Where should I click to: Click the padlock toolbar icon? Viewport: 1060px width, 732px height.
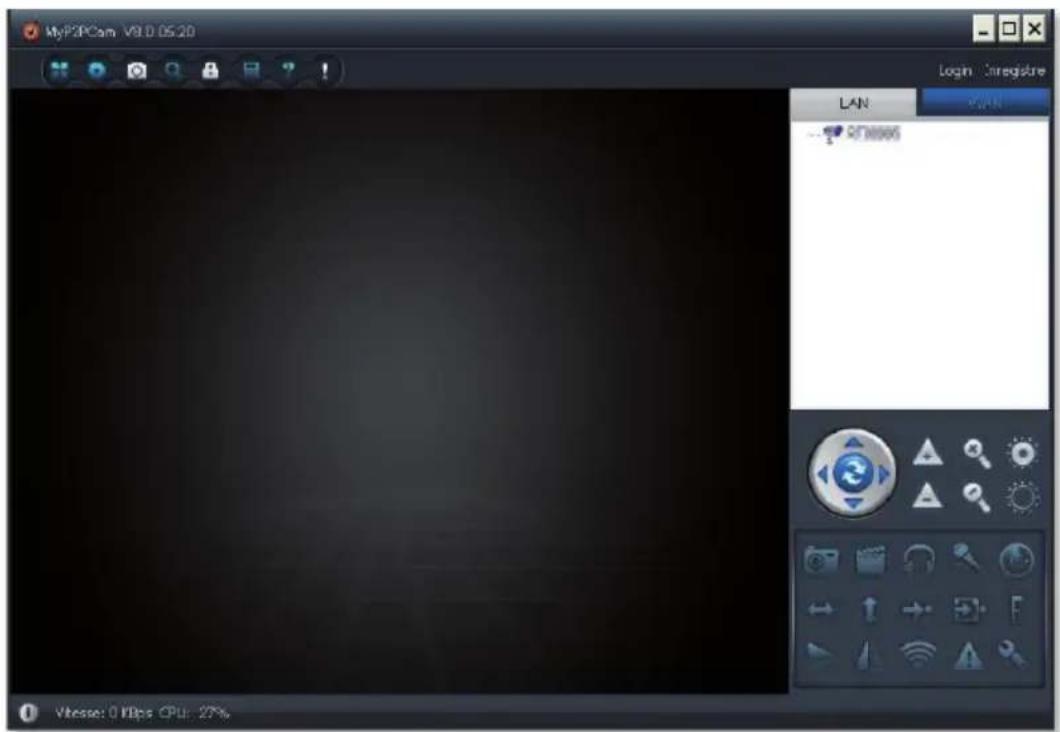[x=210, y=70]
